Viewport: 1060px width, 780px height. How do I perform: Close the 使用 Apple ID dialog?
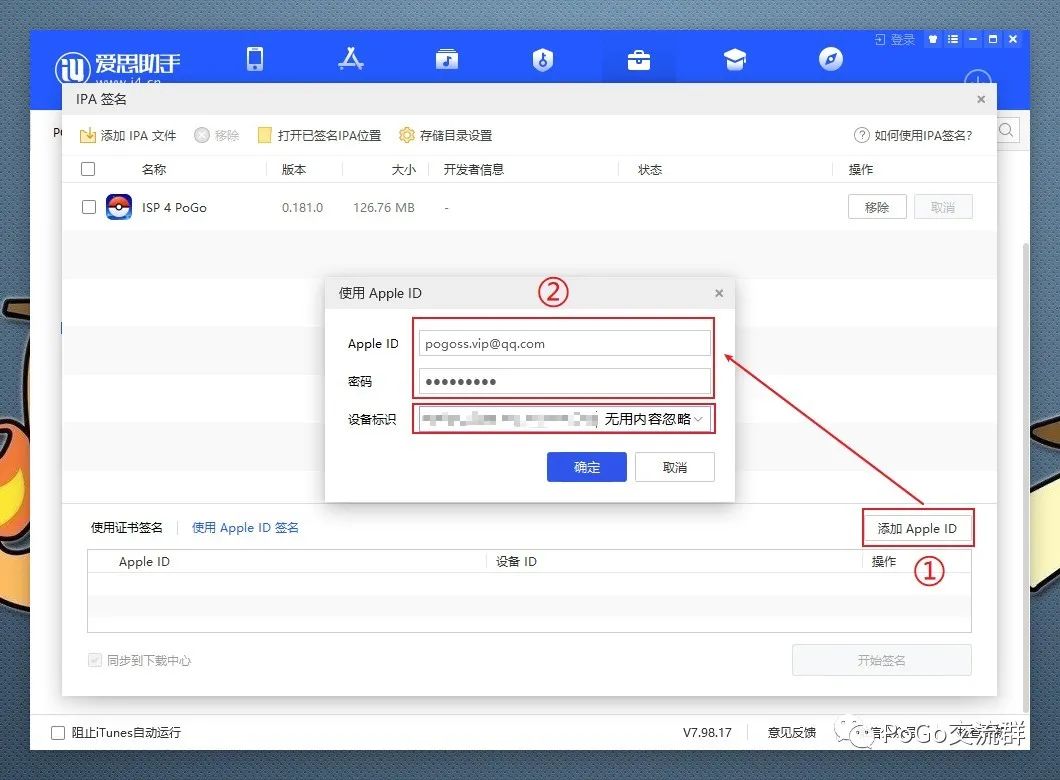point(719,293)
